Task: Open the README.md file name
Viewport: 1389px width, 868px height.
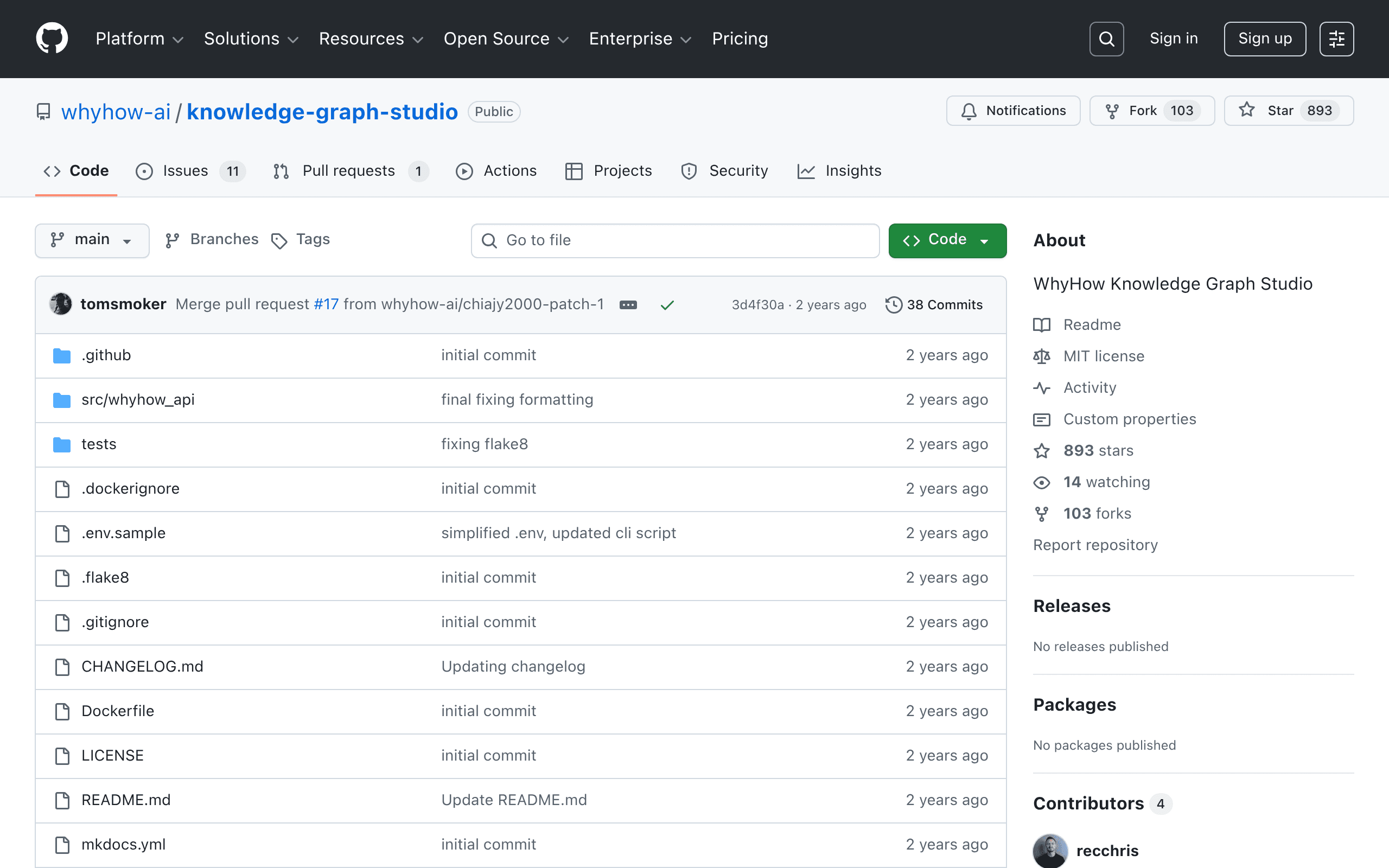Action: coord(126,800)
